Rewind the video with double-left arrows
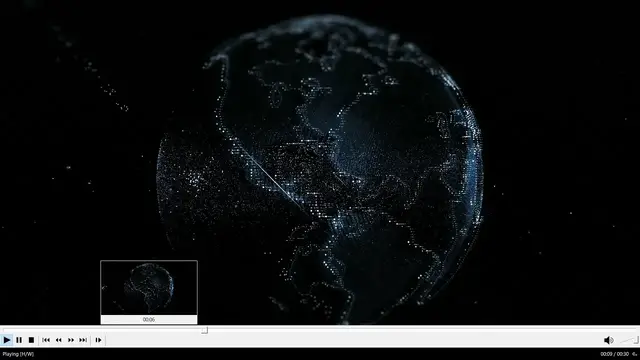This screenshot has width=640, height=360. coord(59,340)
